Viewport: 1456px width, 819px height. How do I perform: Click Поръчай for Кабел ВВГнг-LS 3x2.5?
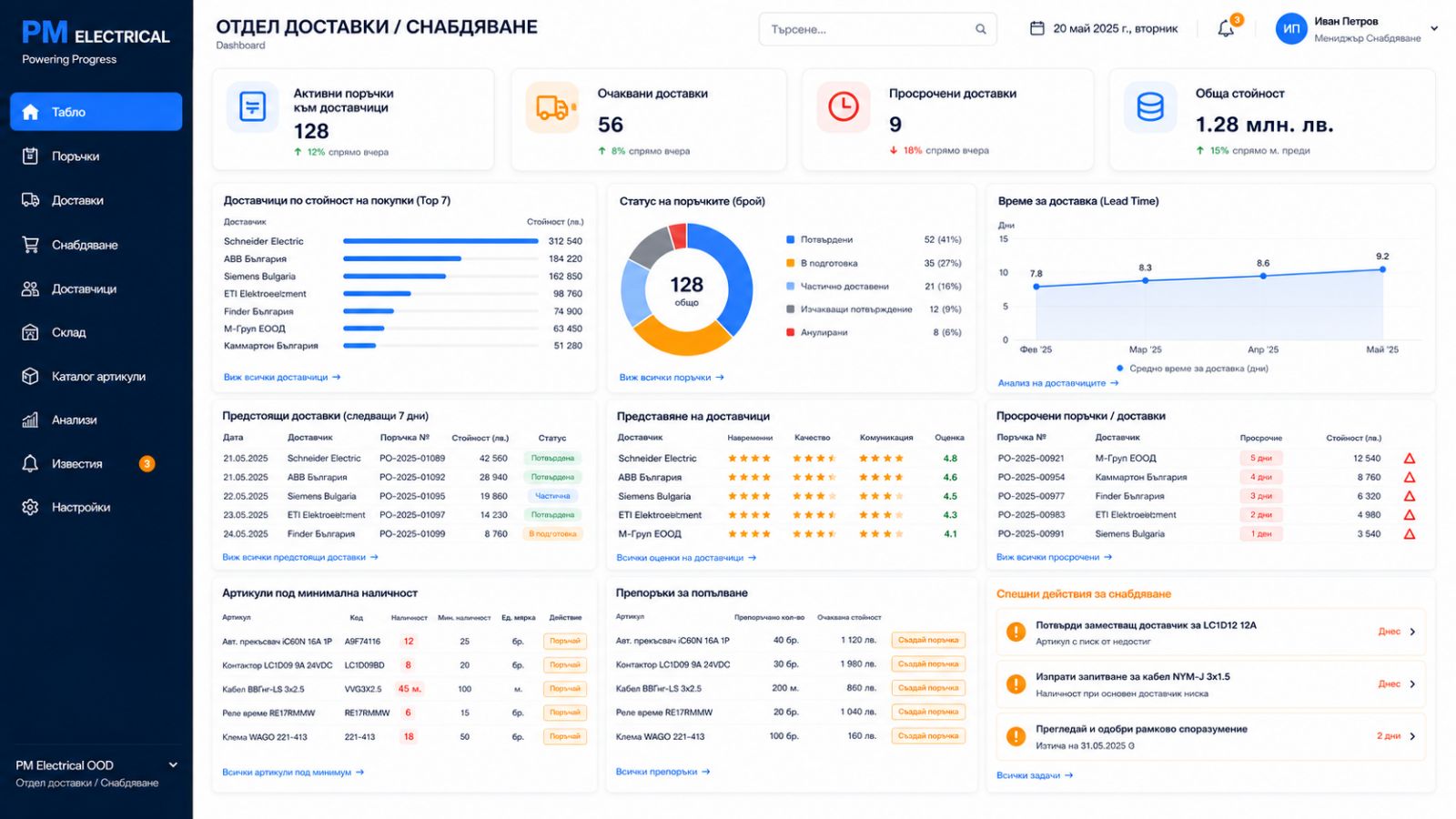click(565, 689)
